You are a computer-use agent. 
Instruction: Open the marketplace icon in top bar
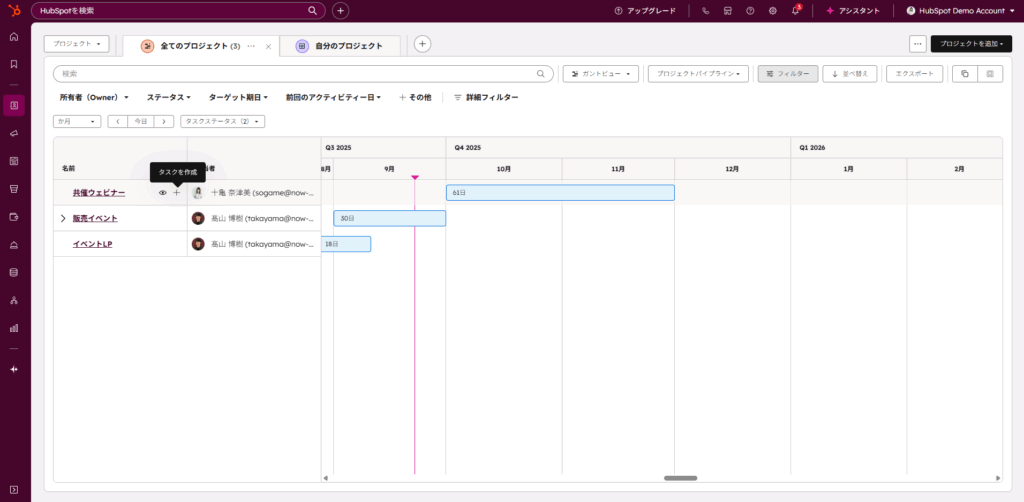[728, 11]
